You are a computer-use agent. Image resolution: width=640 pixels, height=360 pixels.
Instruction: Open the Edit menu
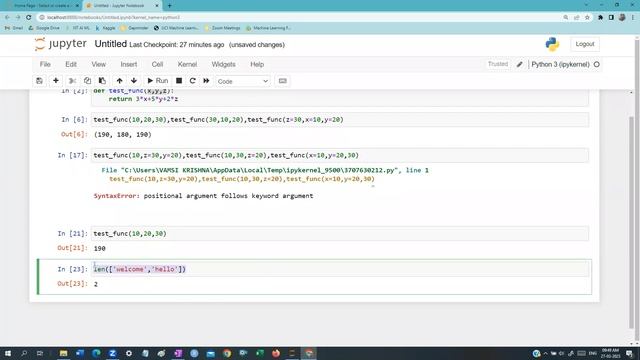point(71,64)
